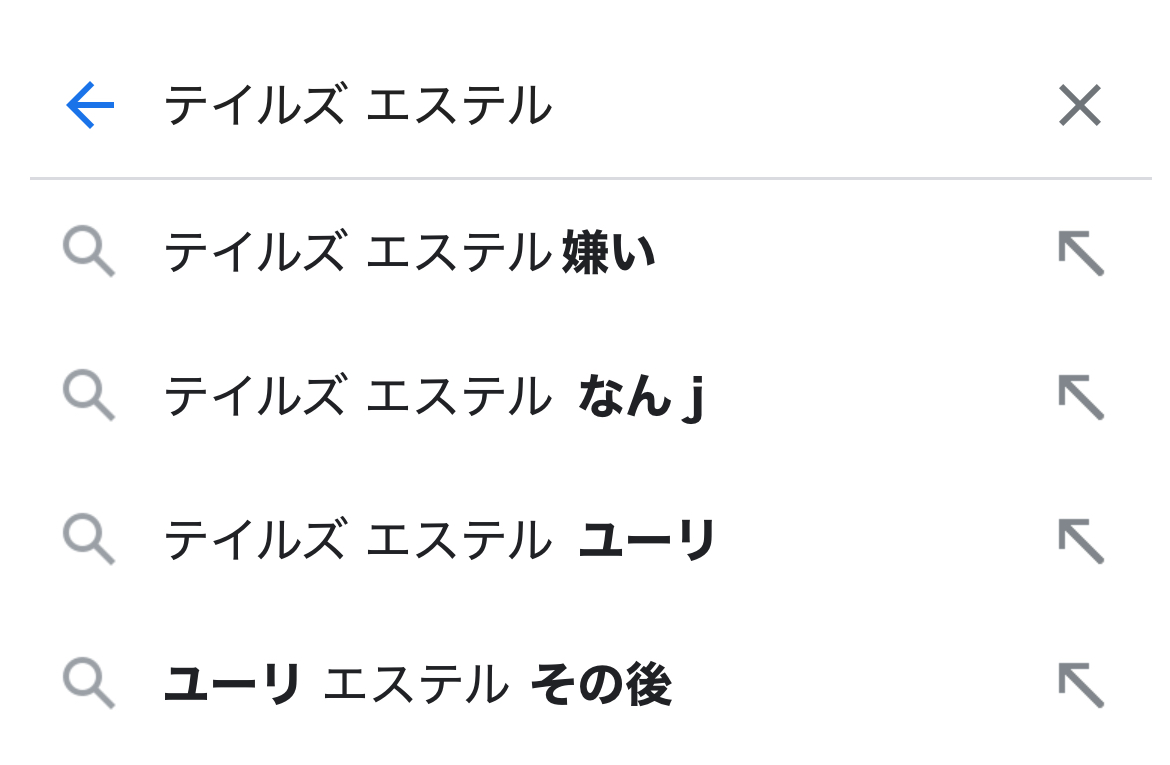Screen dimensions: 1170x765
Task: Click the bold text なん j
Action: [x=642, y=397]
